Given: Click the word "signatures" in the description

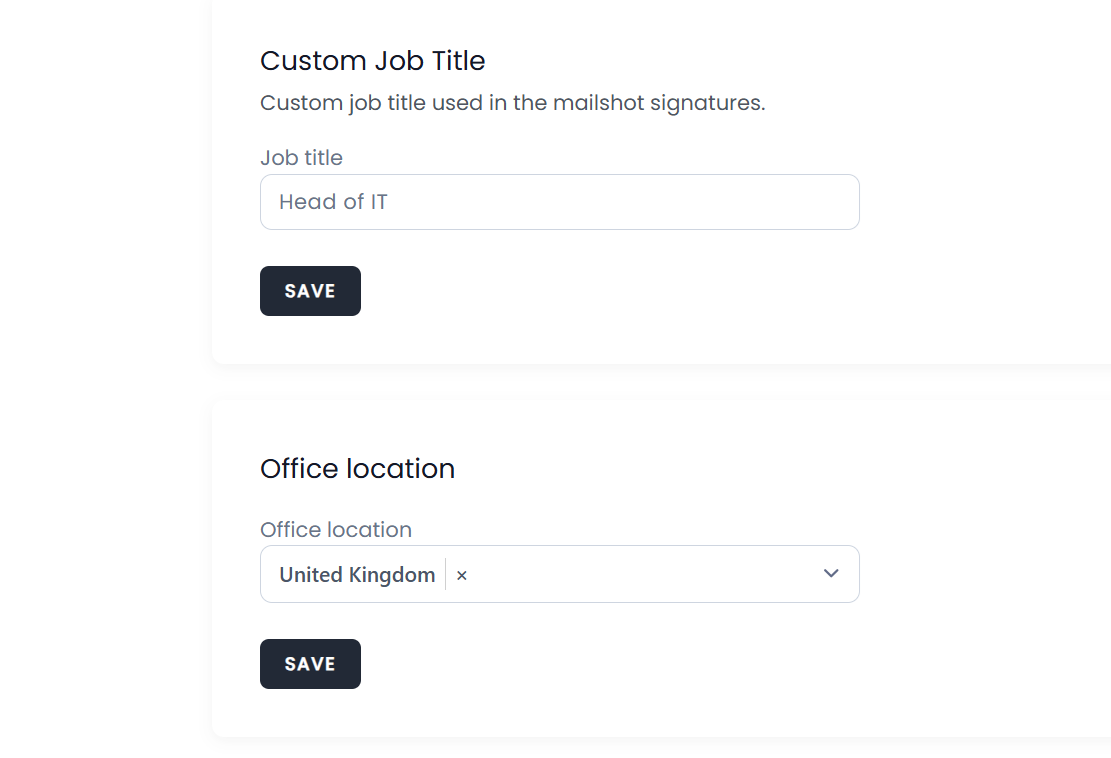Looking at the screenshot, I should [707, 103].
